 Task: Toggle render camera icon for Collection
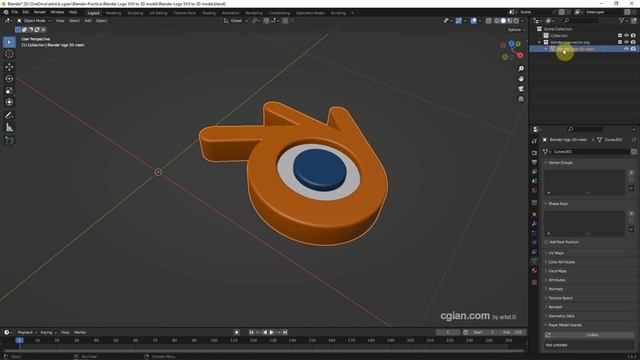[x=633, y=36]
